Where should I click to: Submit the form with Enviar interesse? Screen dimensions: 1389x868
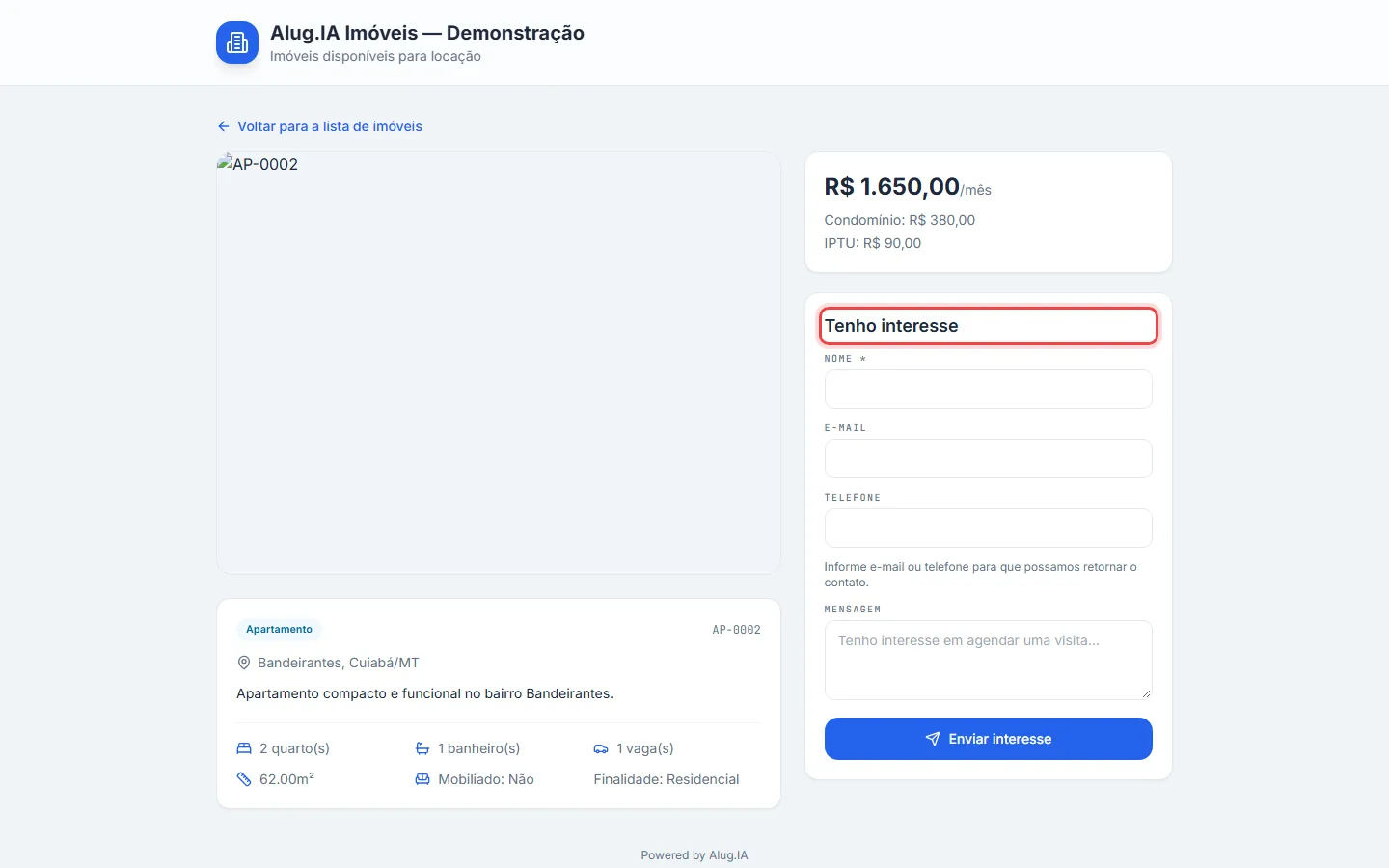(989, 739)
